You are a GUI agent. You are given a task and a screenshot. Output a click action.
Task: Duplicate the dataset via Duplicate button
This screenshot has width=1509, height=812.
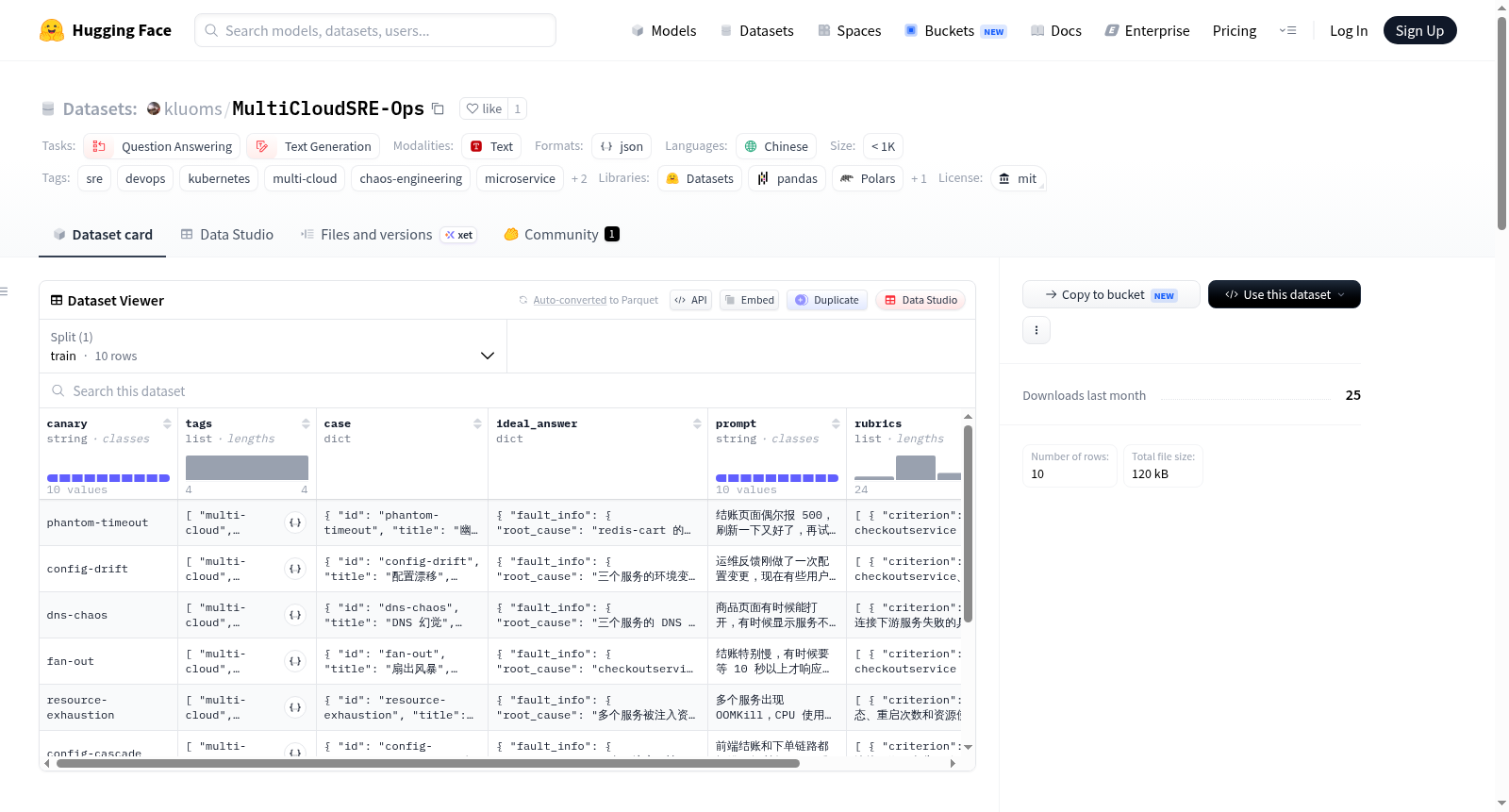point(827,300)
